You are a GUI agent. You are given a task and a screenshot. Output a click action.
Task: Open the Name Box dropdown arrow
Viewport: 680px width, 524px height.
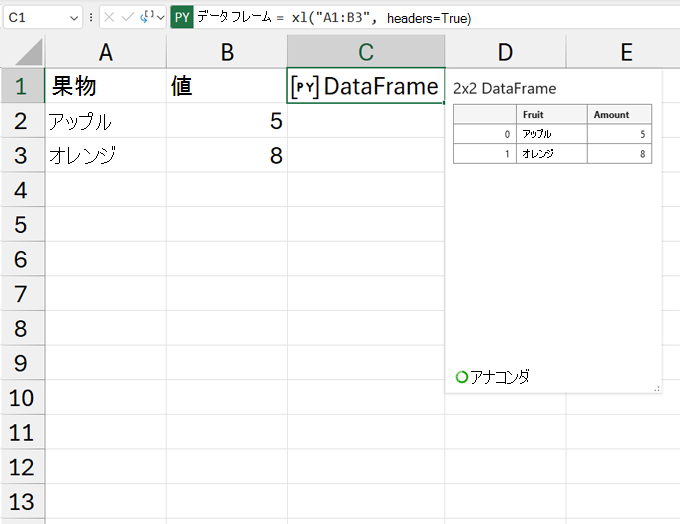point(74,18)
